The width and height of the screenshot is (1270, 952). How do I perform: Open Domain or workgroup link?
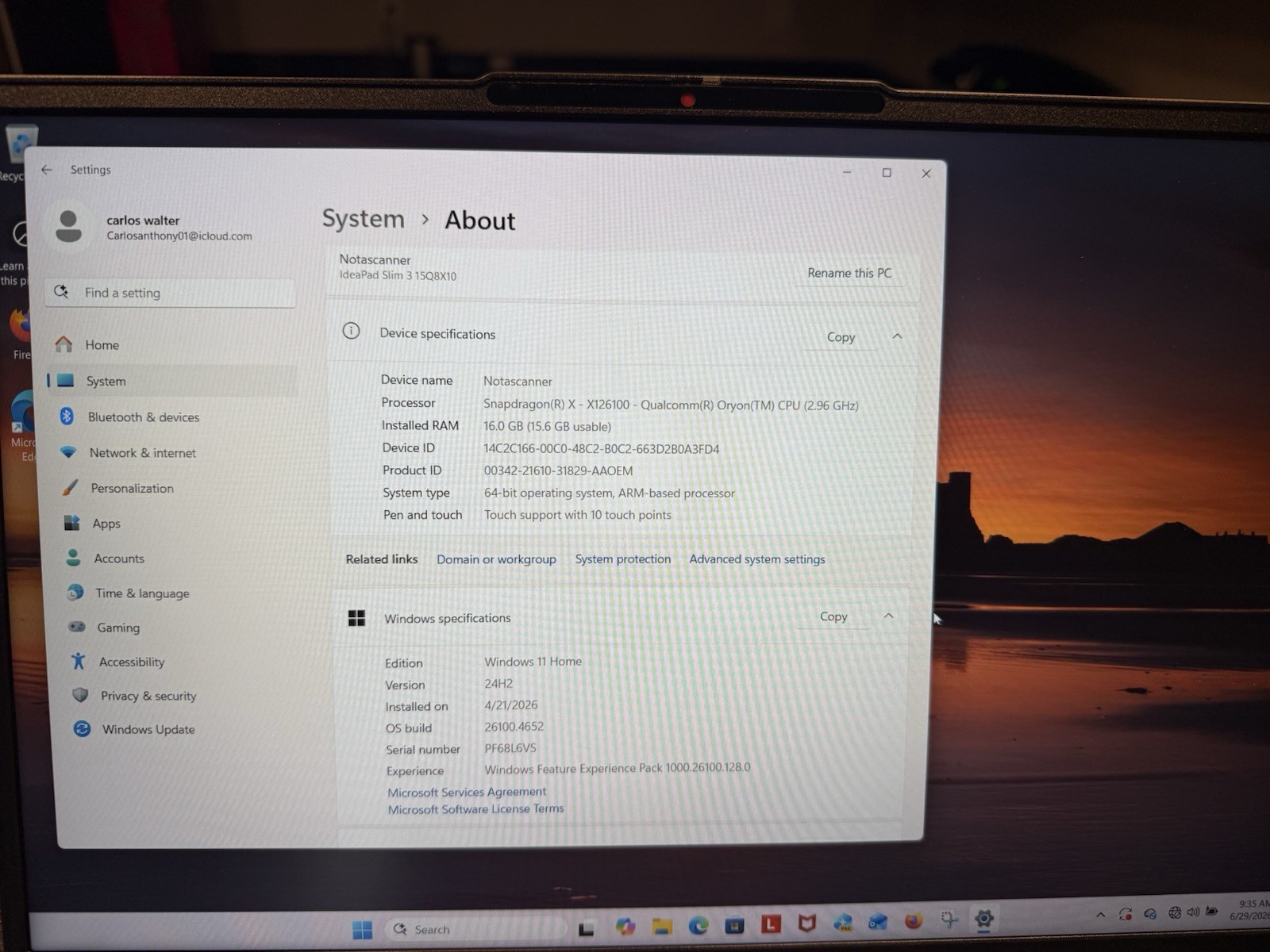tap(496, 559)
